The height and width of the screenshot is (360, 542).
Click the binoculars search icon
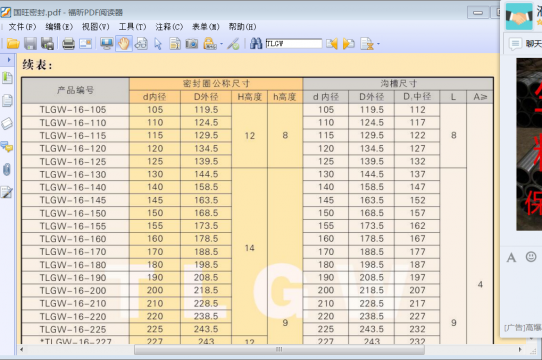click(x=256, y=44)
